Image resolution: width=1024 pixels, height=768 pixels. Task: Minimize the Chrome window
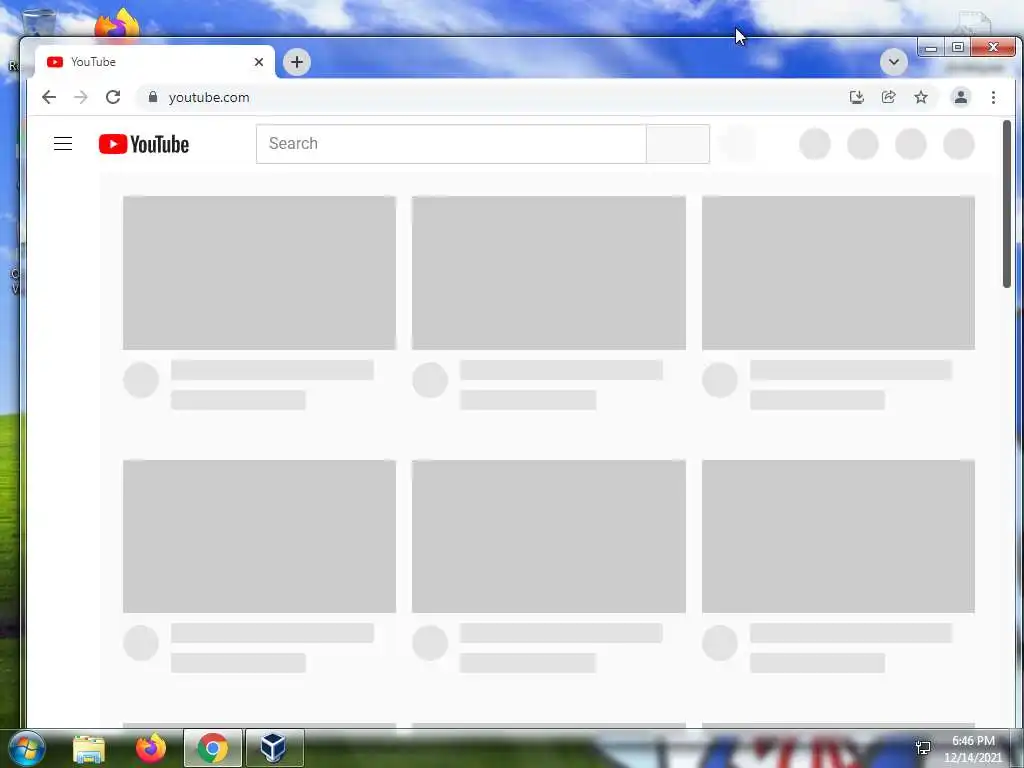931,48
